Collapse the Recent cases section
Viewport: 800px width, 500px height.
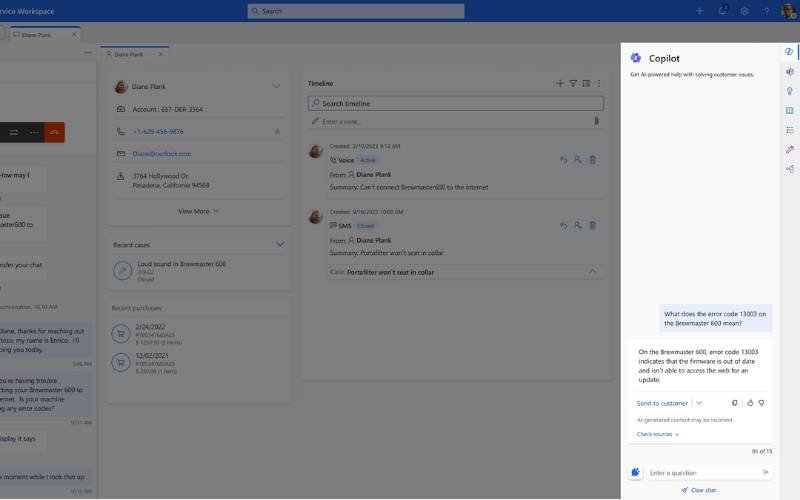280,244
